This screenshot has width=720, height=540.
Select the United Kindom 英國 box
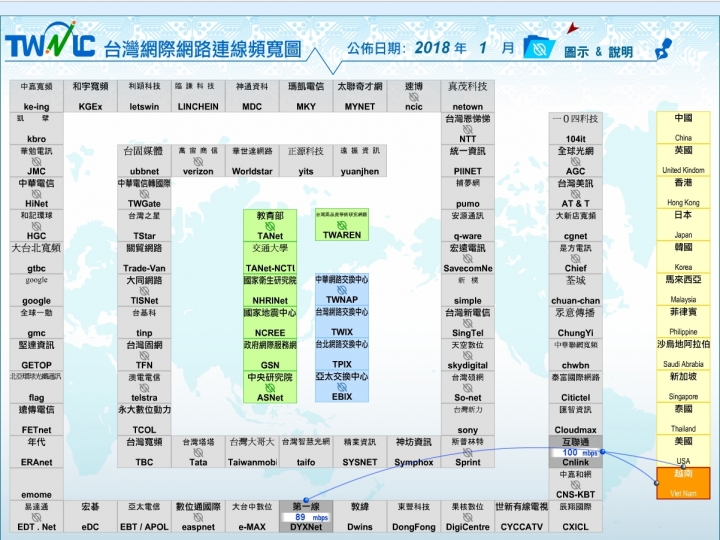coord(683,160)
